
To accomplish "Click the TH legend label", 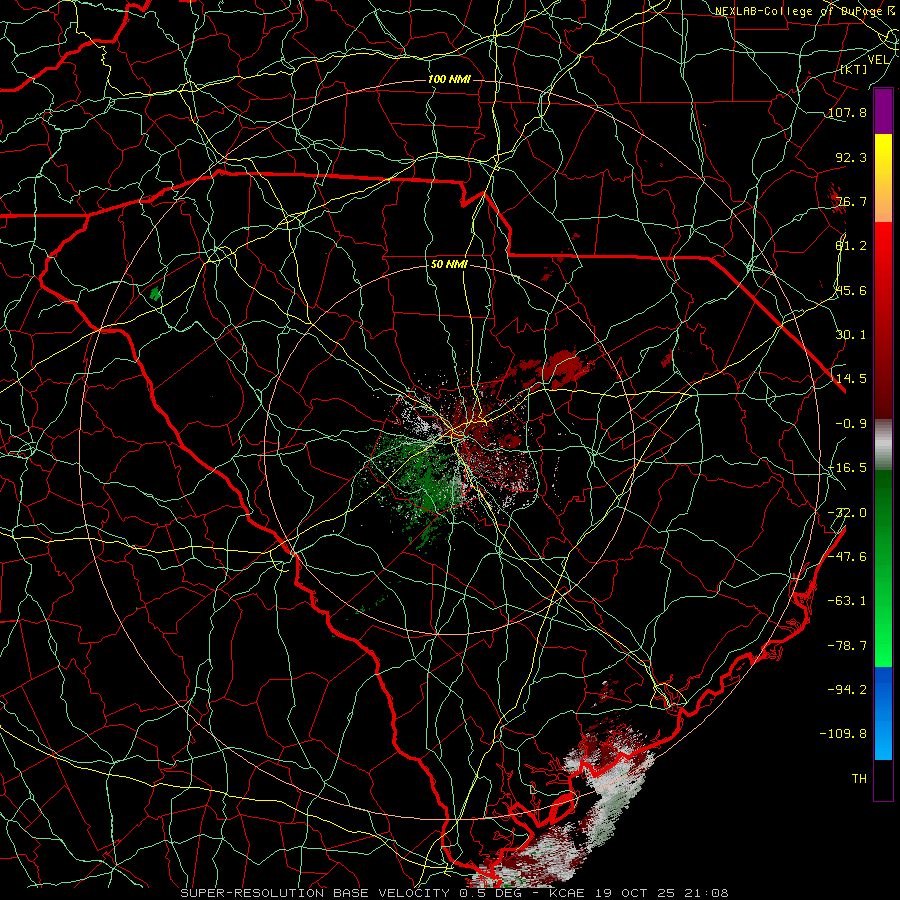I will [859, 778].
